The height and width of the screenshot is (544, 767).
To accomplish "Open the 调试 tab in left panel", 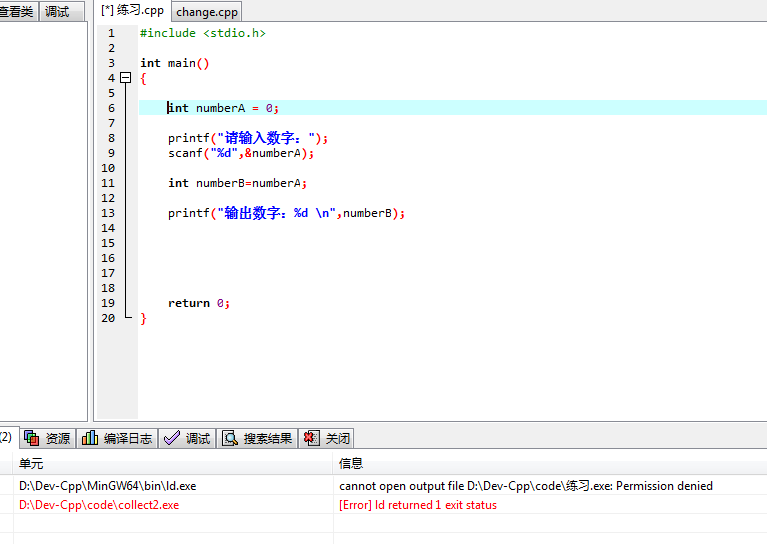I will point(61,11).
